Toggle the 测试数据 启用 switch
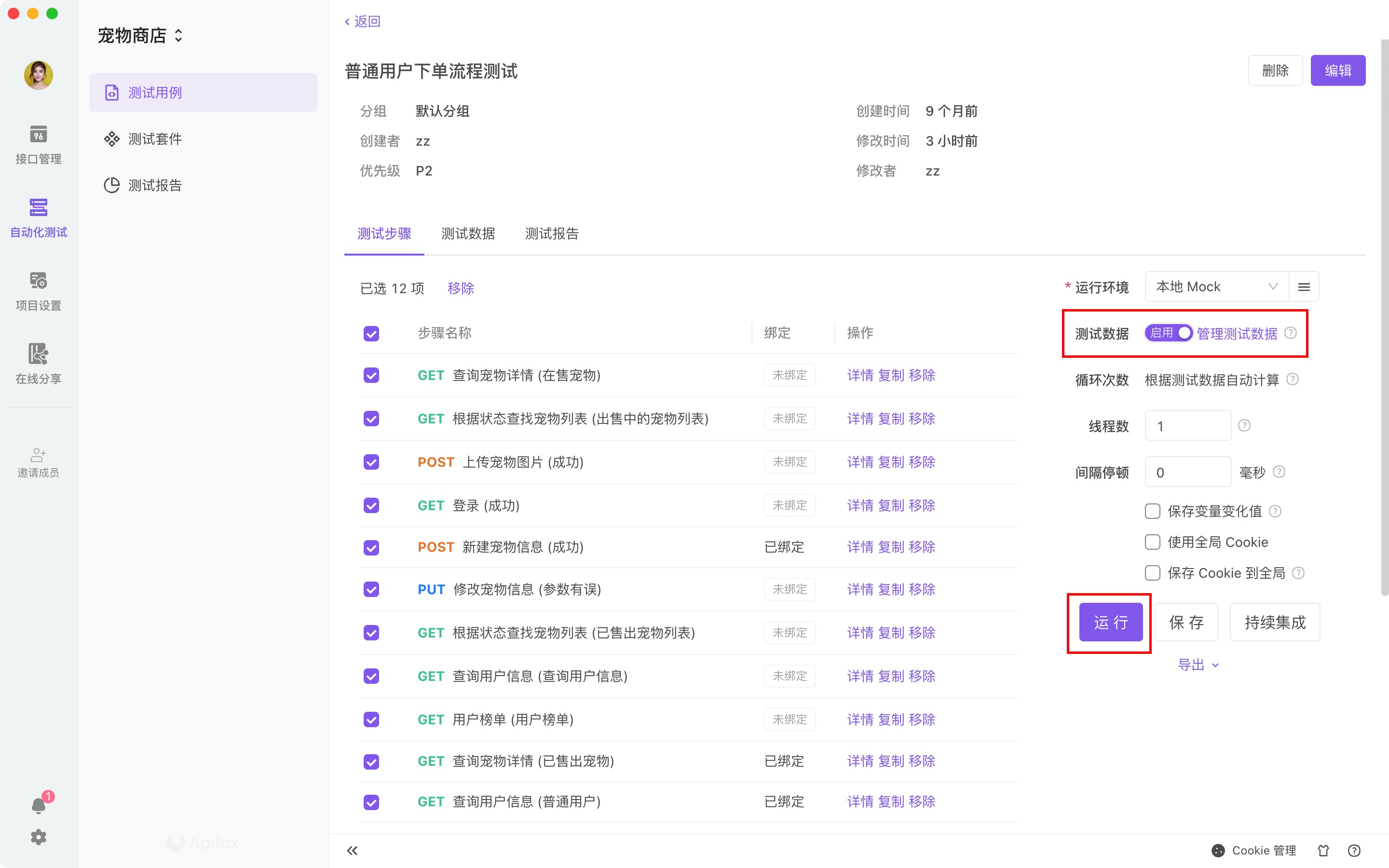The height and width of the screenshot is (868, 1389). tap(1168, 333)
